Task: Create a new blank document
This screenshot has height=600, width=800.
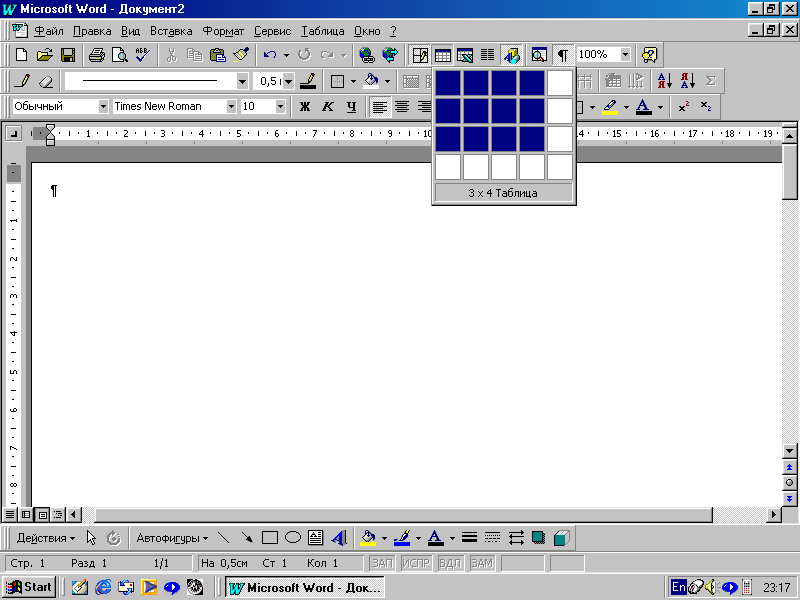Action: 21,55
